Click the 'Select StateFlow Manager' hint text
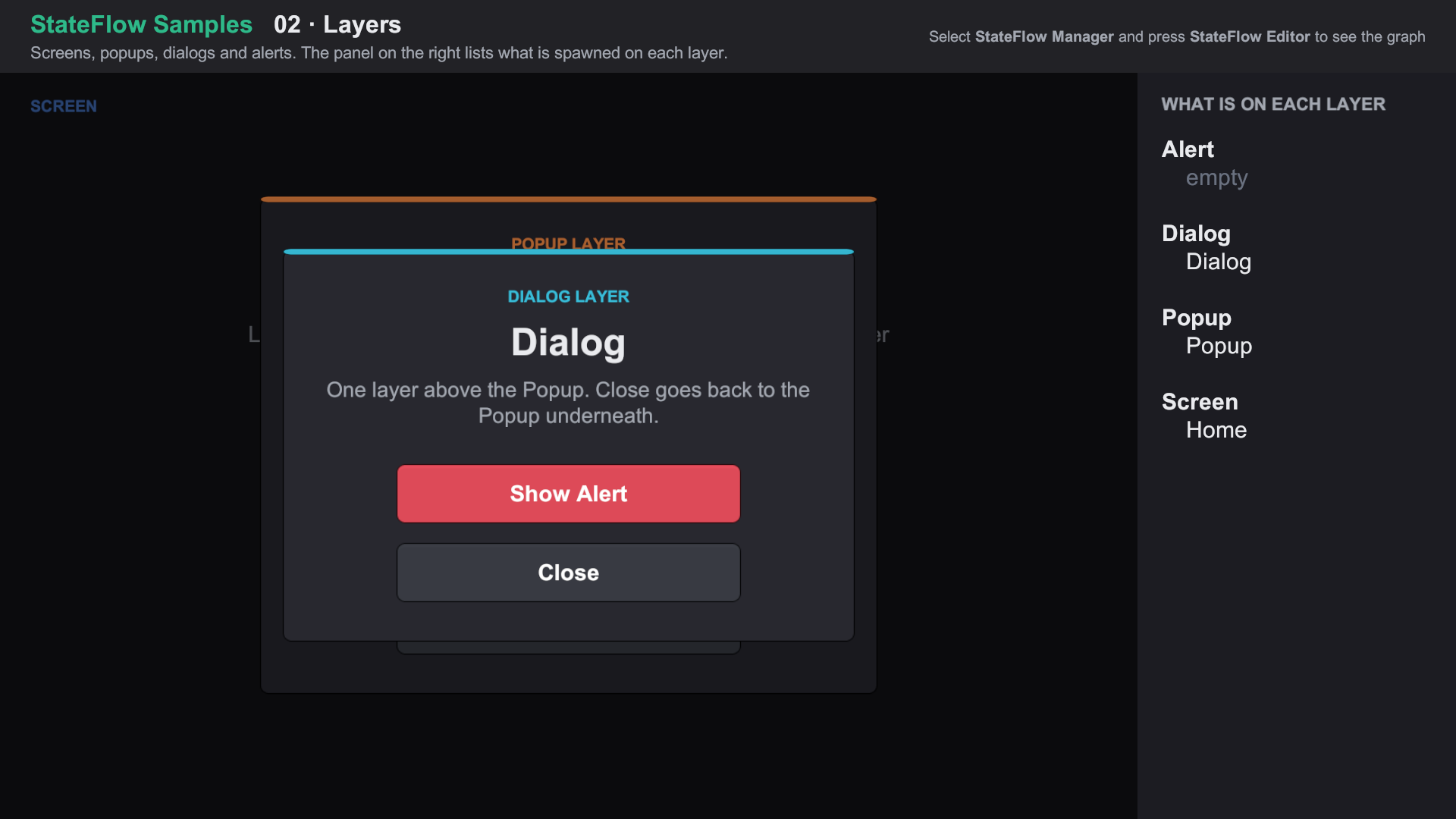1456x819 pixels. 1177,36
